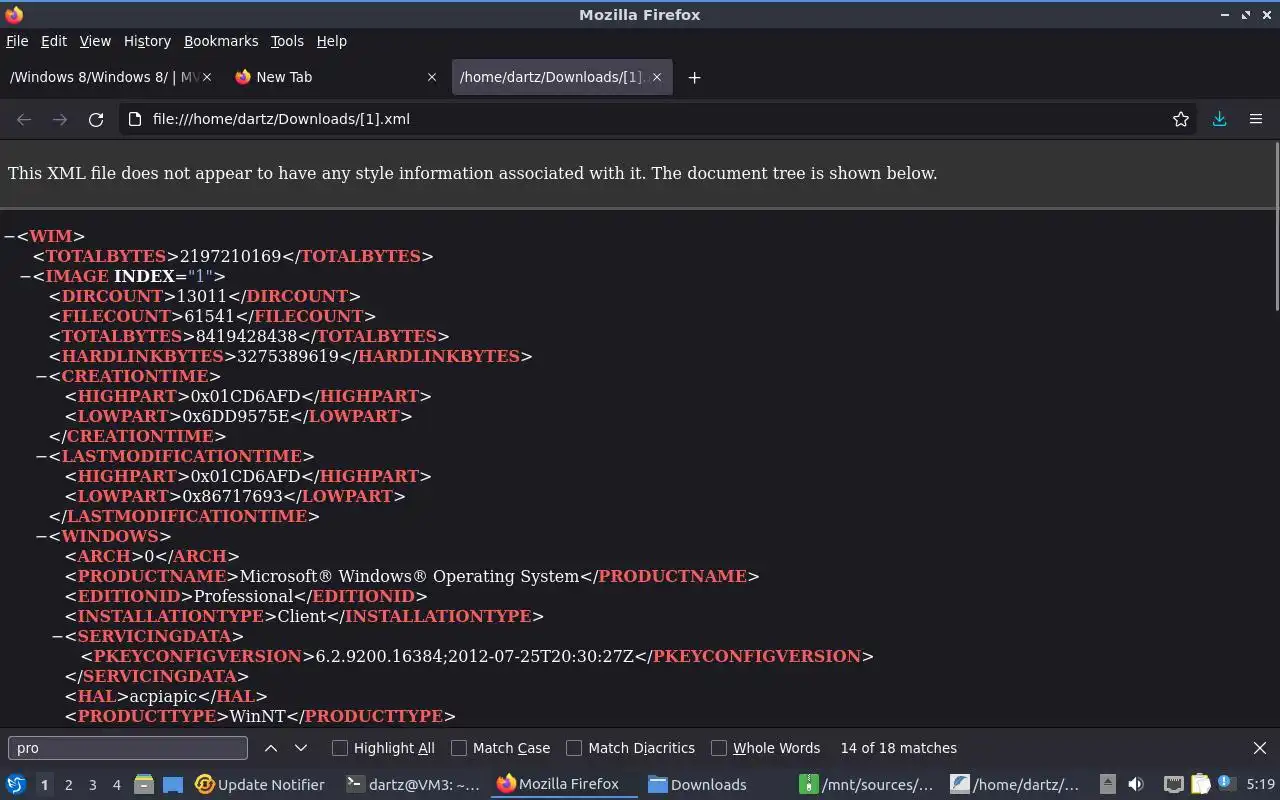
Task: Open the View menu
Action: point(95,41)
